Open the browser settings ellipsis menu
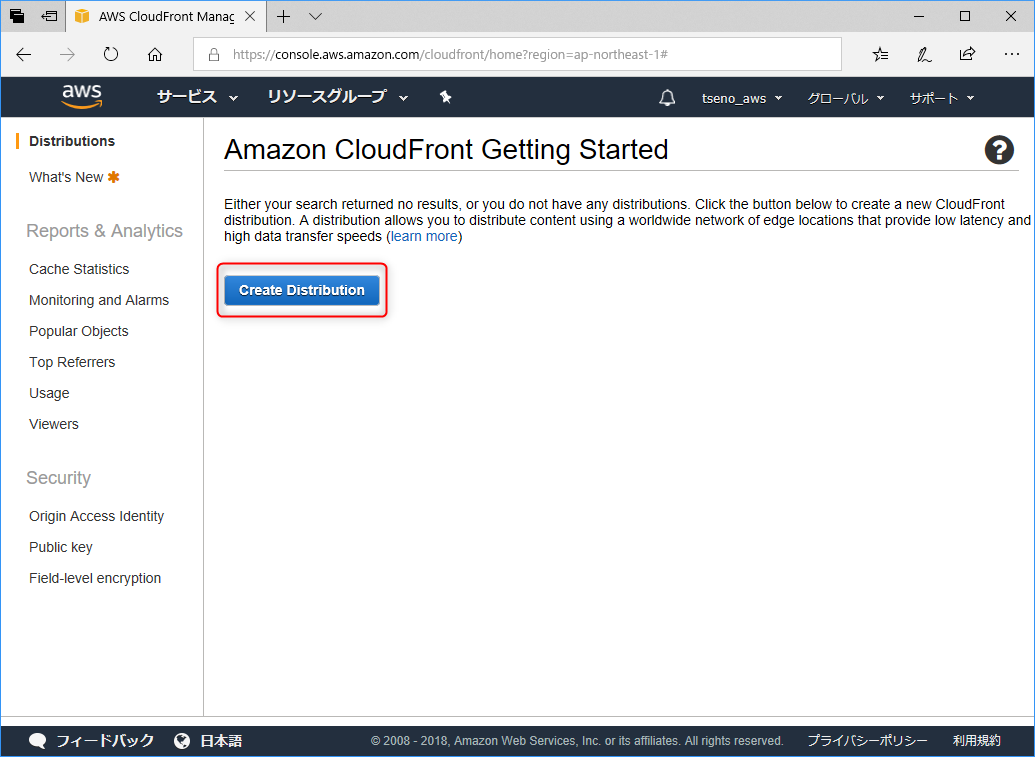 click(x=1011, y=54)
